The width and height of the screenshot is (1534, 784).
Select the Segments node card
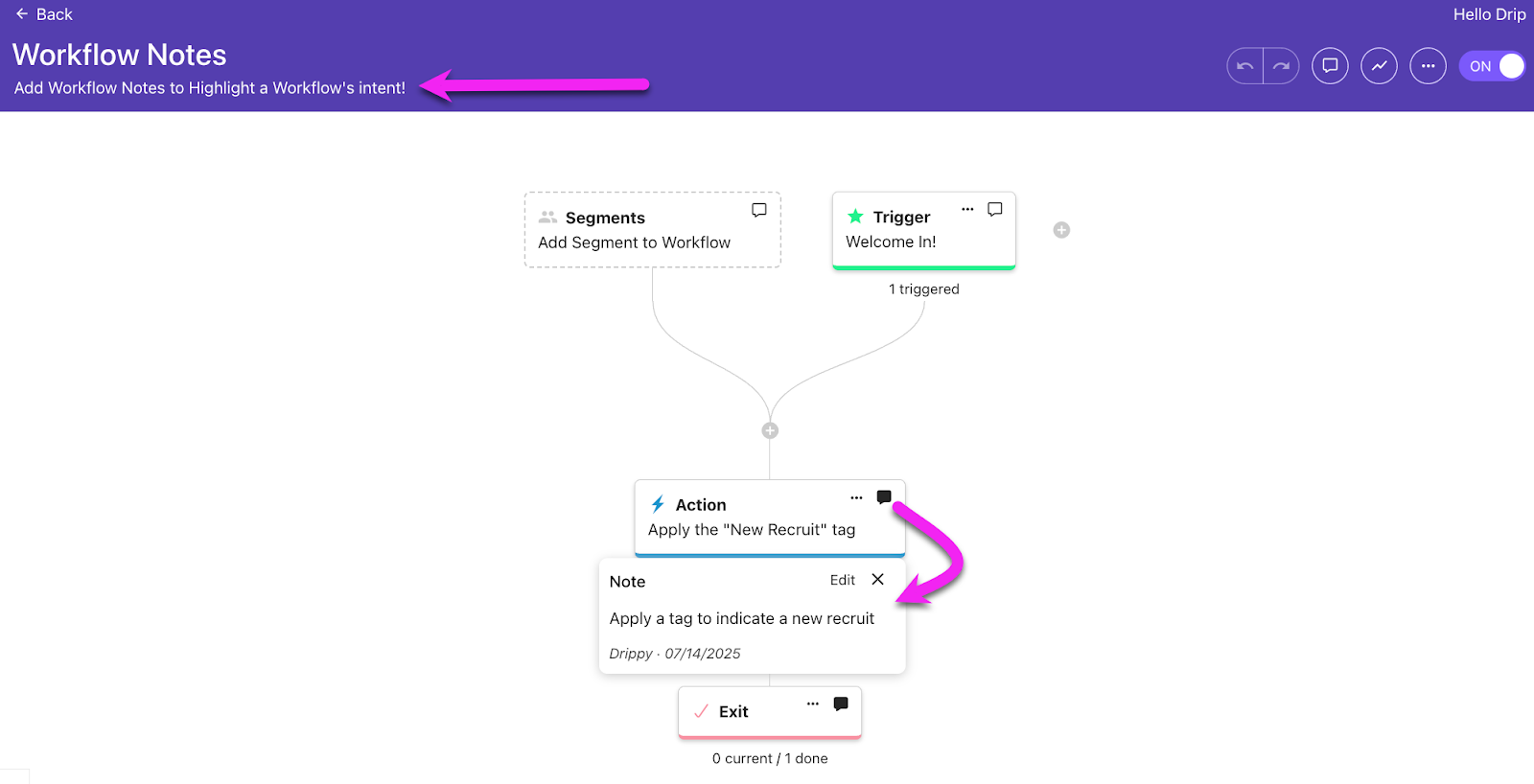pos(653,230)
